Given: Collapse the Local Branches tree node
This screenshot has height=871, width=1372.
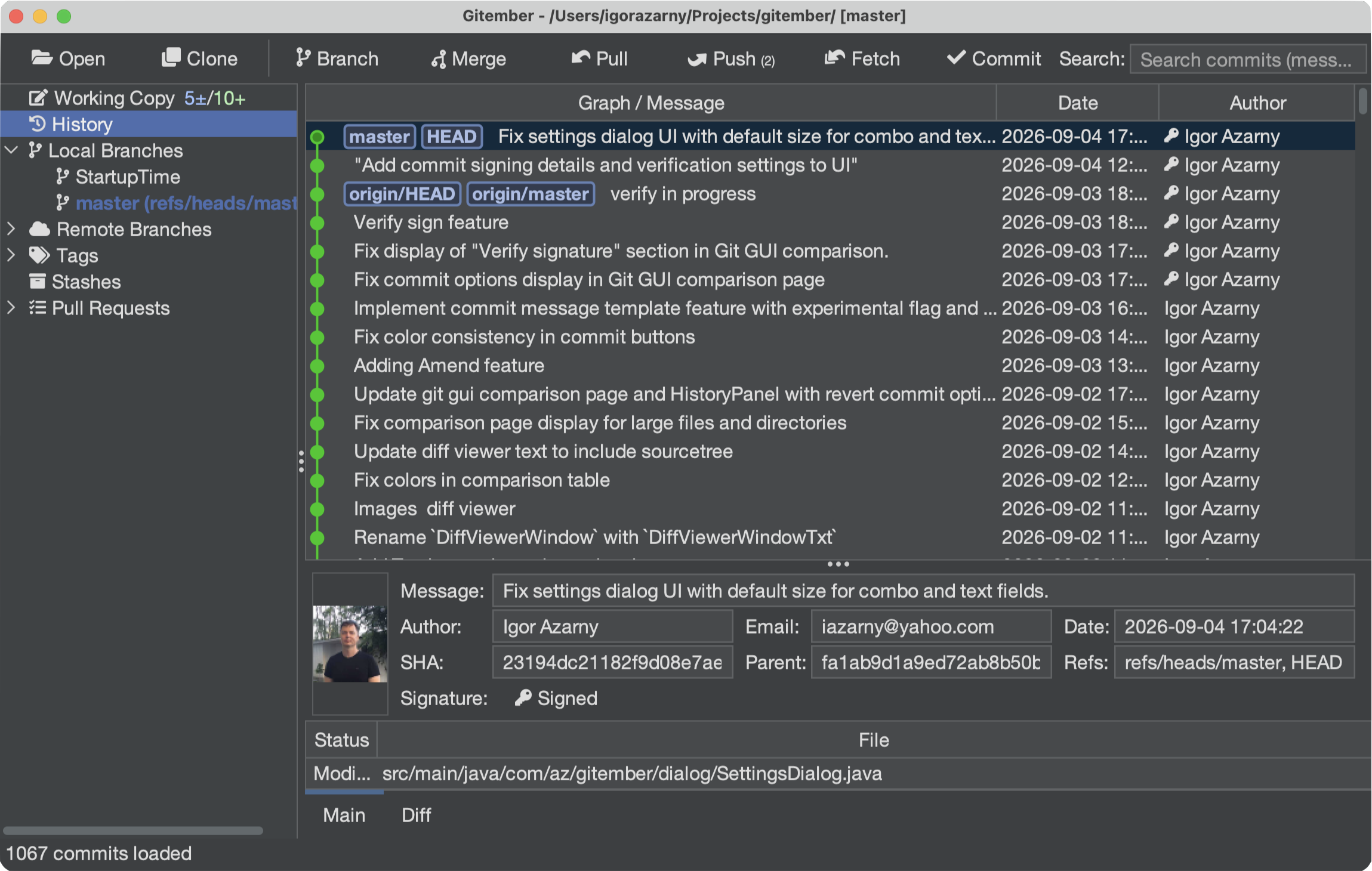Looking at the screenshot, I should 11,150.
